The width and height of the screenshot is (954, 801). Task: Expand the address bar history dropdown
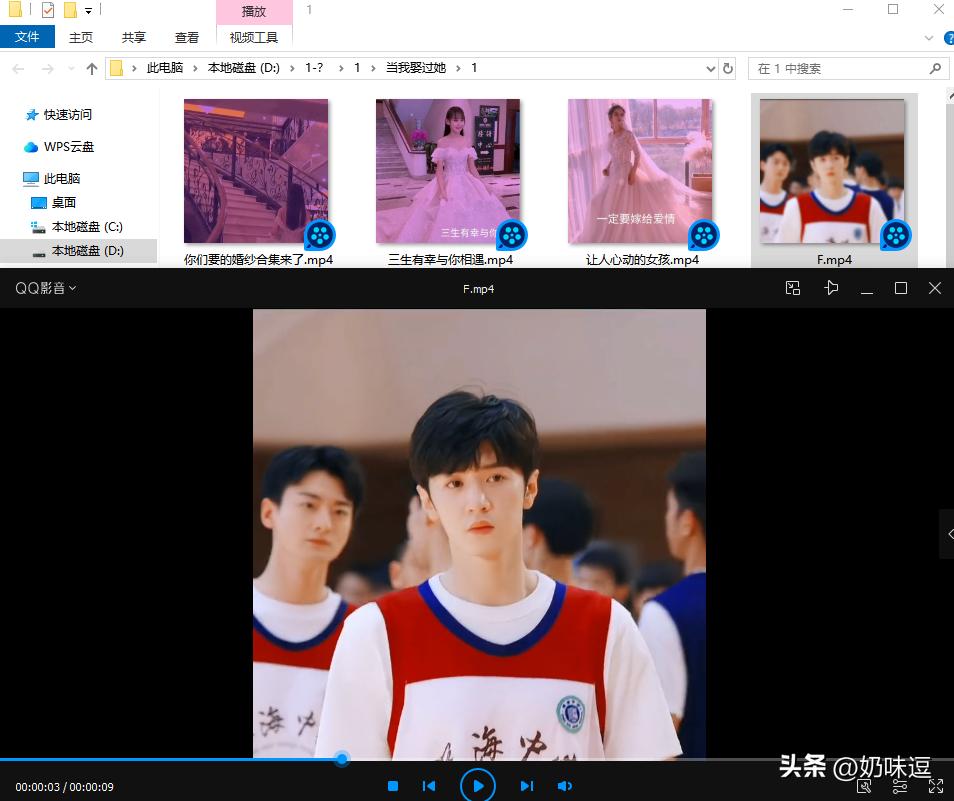click(x=711, y=69)
